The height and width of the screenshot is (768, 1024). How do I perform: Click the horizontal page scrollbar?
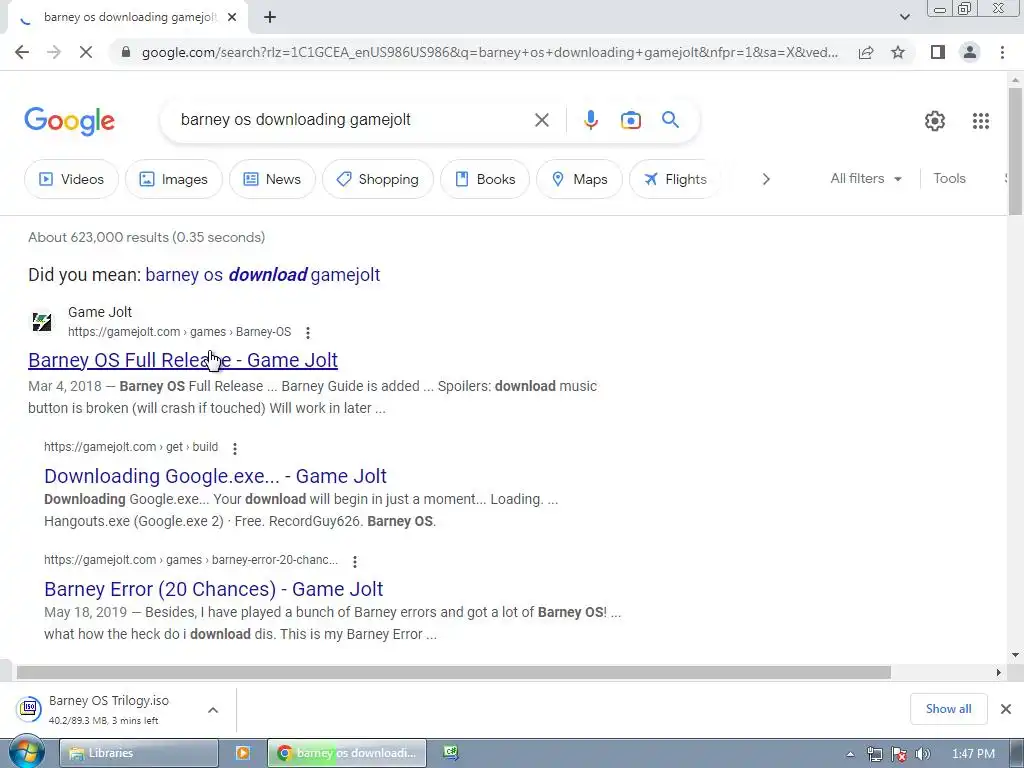click(454, 673)
